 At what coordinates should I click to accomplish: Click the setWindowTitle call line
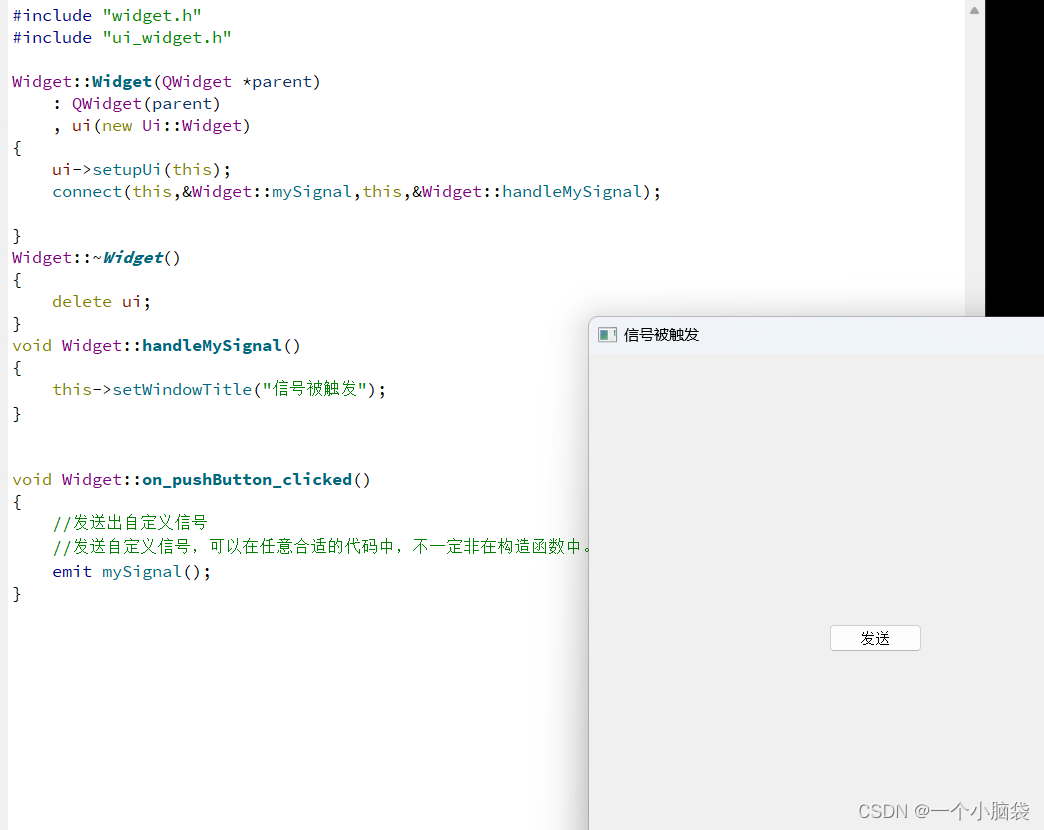[x=219, y=389]
